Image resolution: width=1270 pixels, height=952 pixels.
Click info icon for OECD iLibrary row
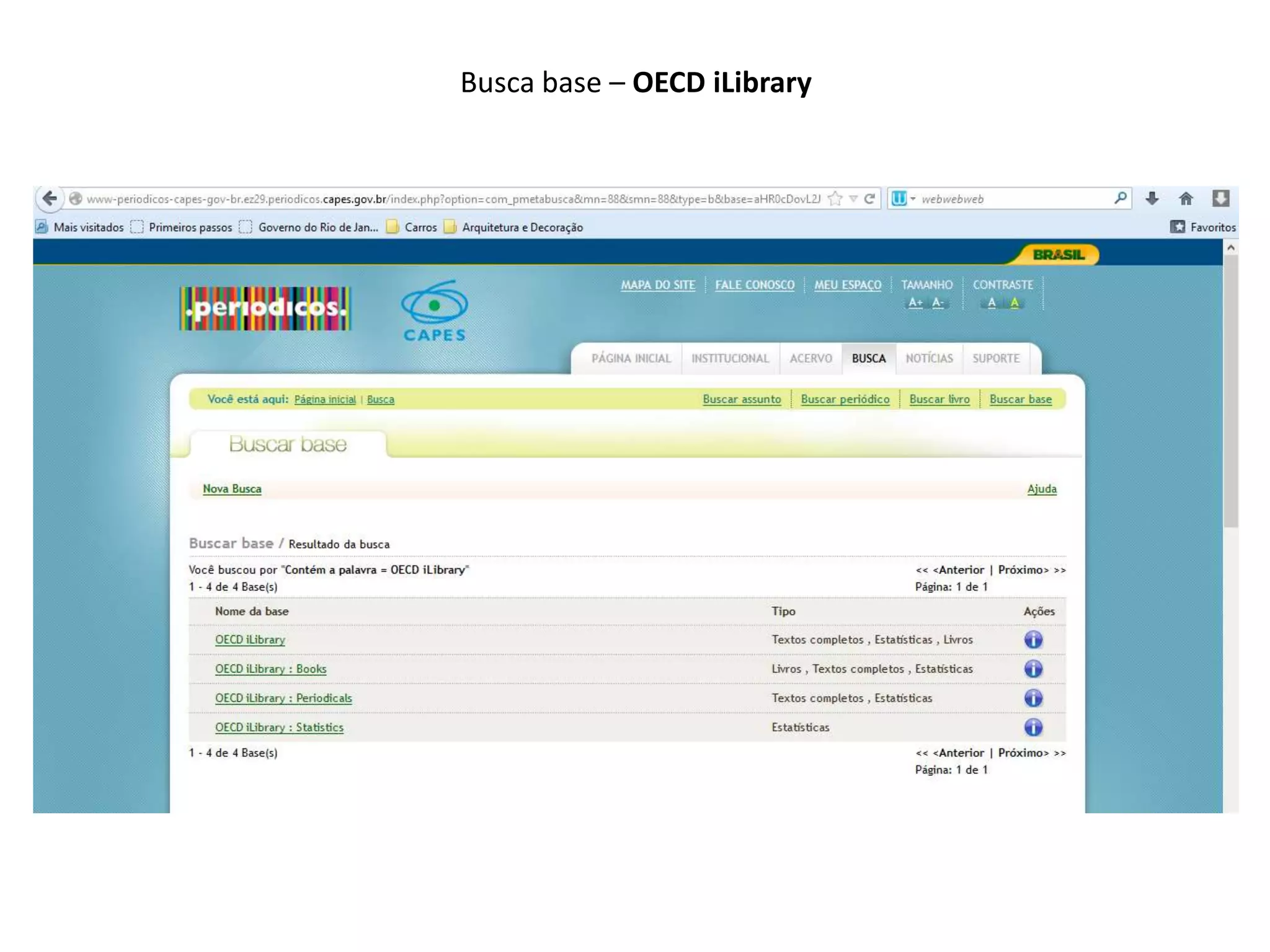1033,640
